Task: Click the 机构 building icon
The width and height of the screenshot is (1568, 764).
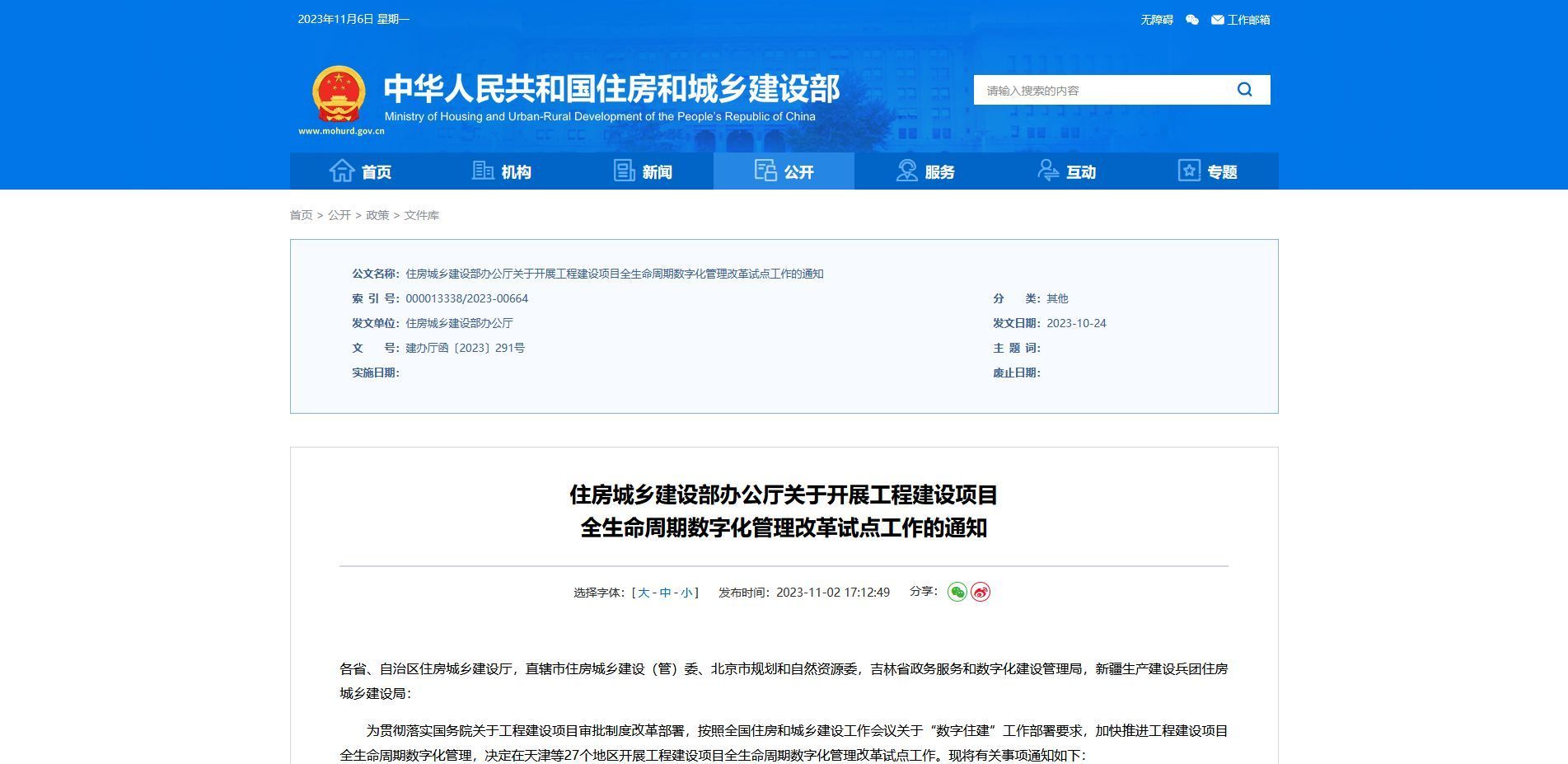Action: 483,171
